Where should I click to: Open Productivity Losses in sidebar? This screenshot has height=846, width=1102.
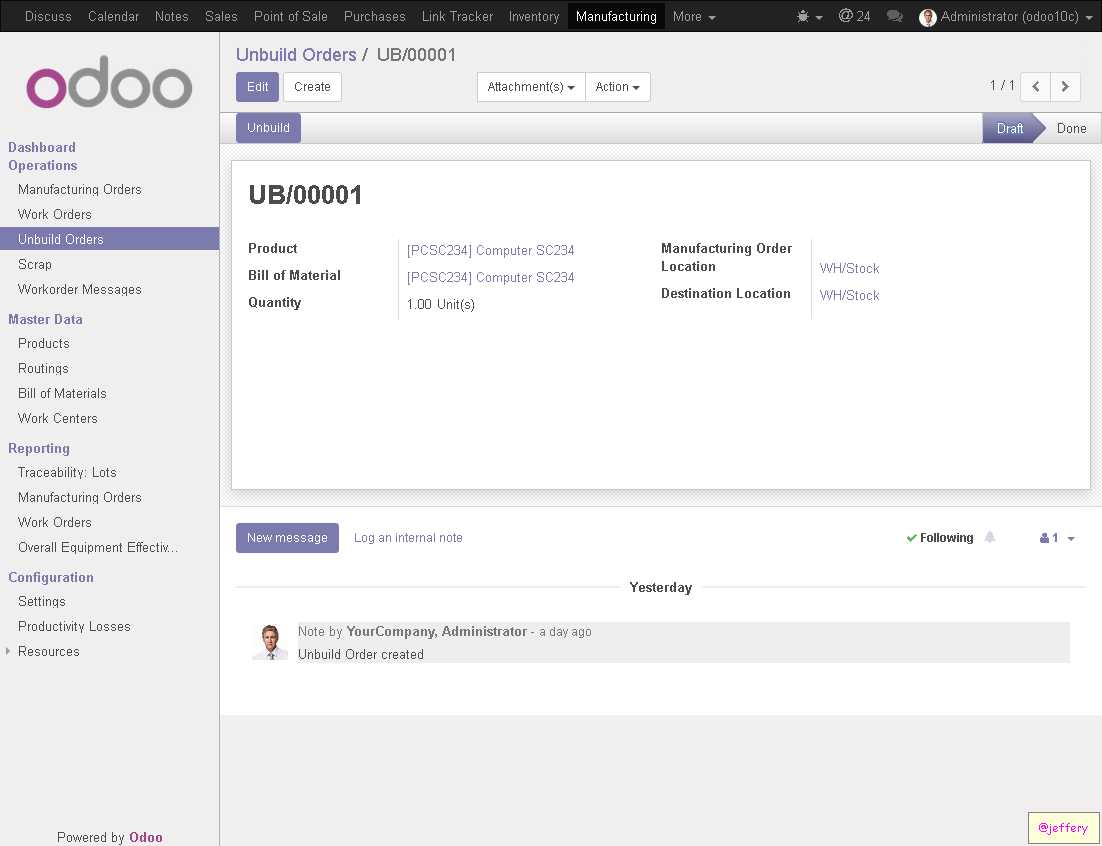[74, 626]
